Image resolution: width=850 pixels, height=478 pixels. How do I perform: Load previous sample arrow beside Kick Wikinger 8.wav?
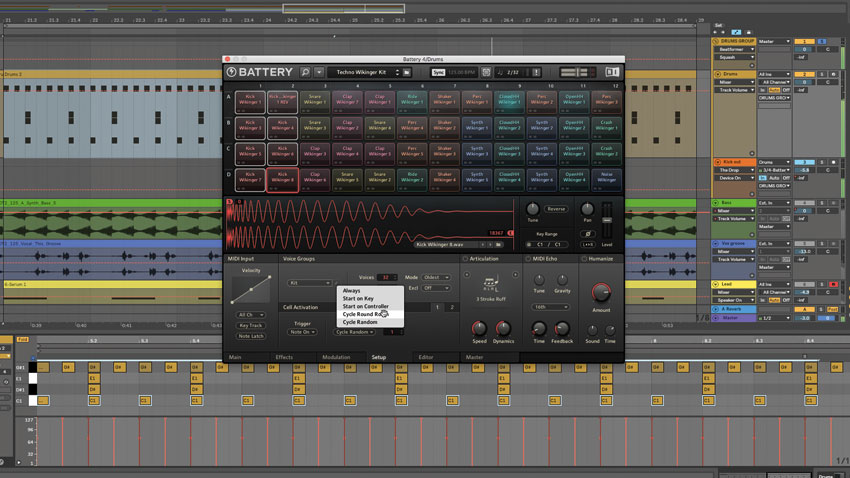pos(482,244)
